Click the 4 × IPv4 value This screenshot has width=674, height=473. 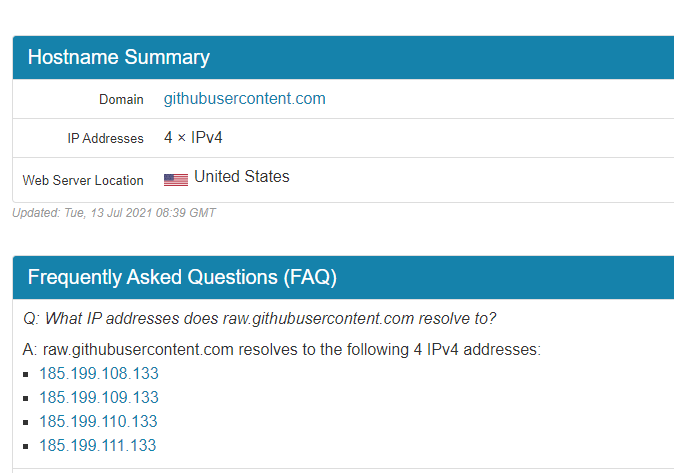tap(193, 138)
